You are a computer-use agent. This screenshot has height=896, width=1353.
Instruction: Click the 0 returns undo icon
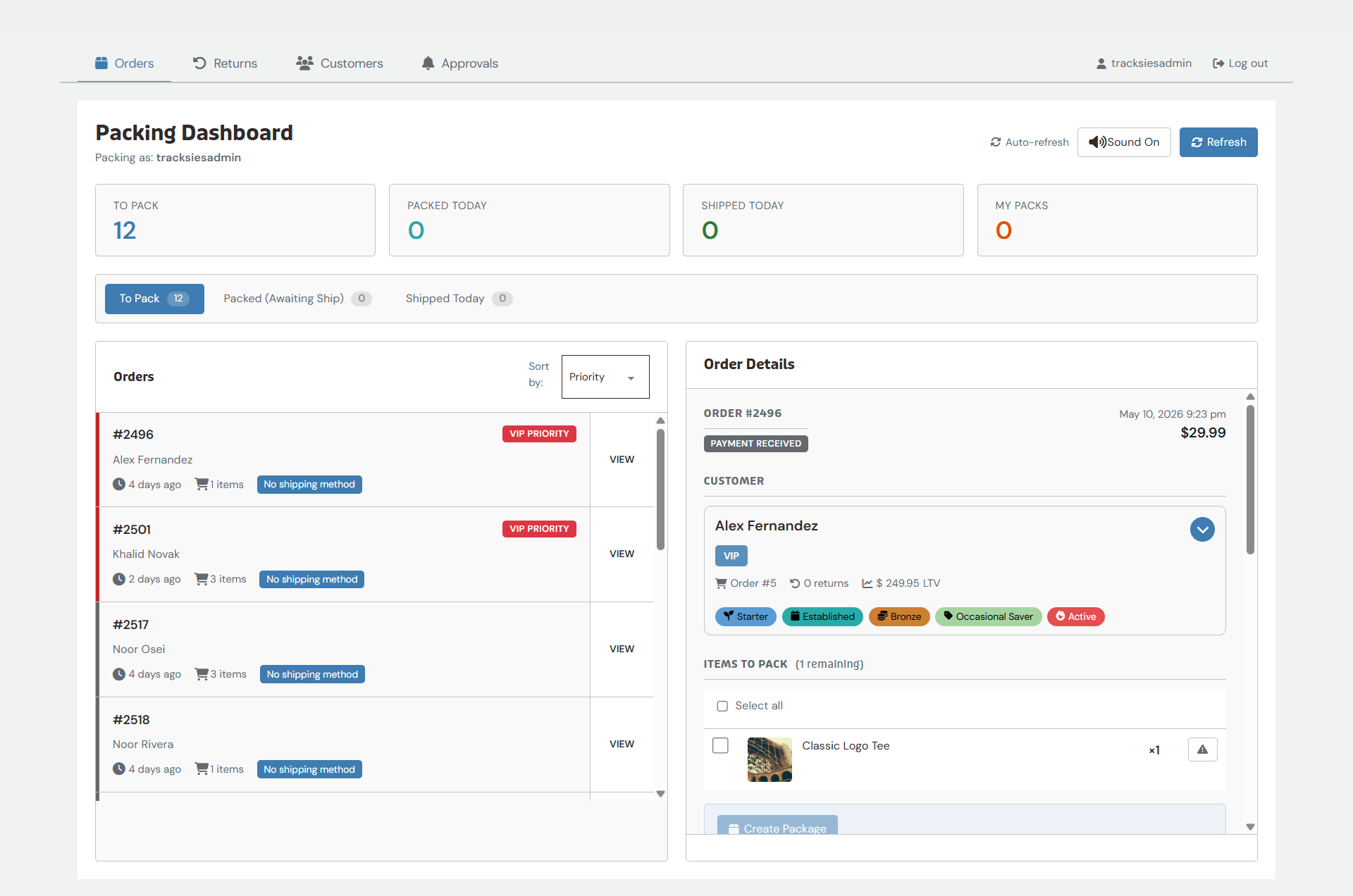tap(795, 583)
